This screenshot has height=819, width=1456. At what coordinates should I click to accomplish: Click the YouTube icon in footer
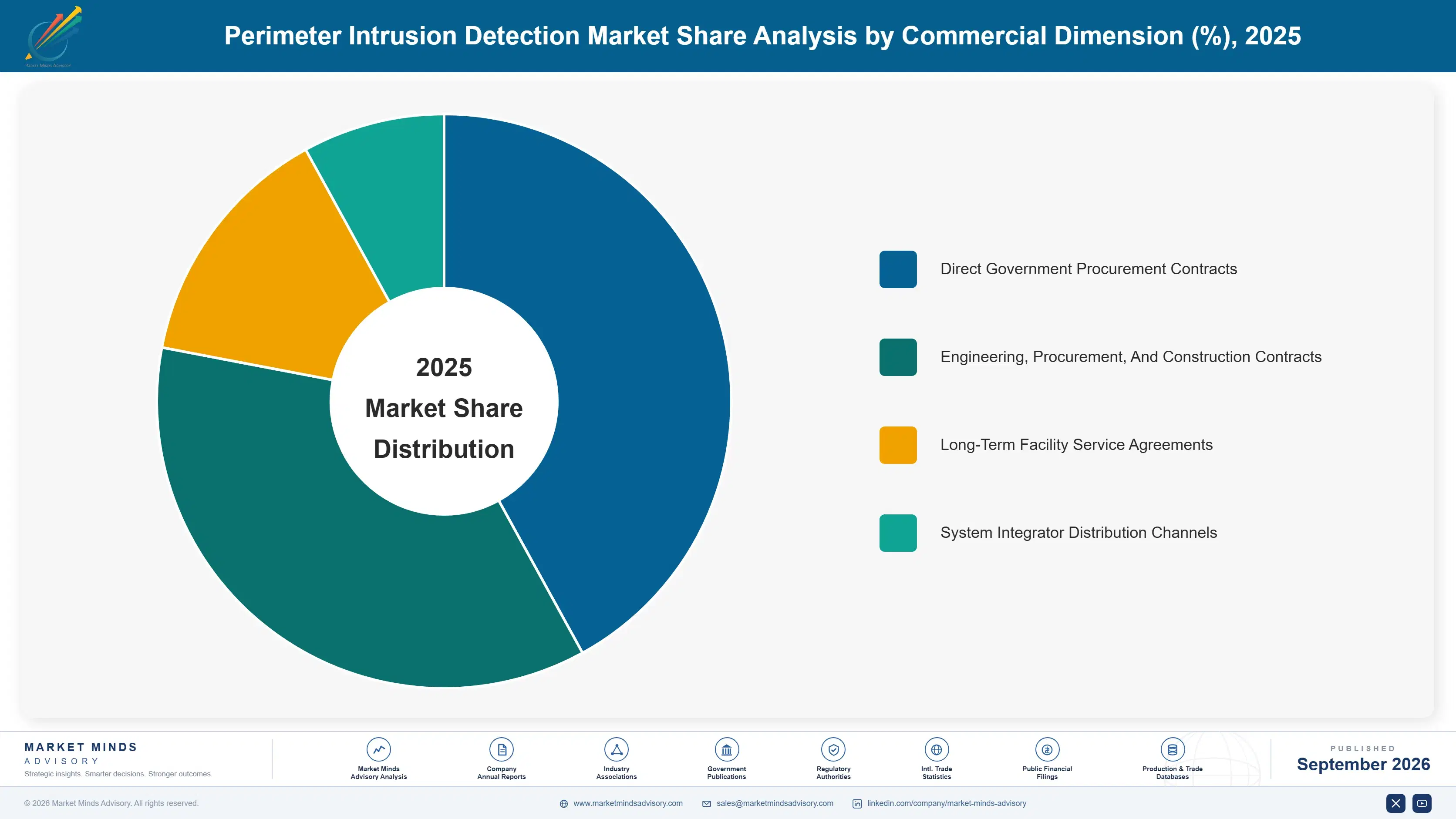tap(1422, 803)
